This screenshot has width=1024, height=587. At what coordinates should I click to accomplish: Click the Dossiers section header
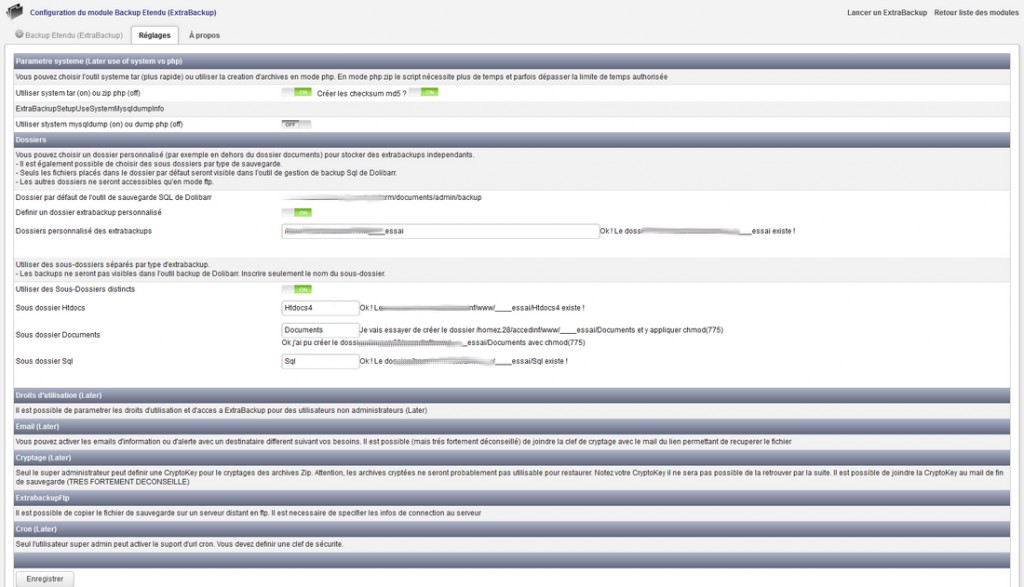point(512,140)
